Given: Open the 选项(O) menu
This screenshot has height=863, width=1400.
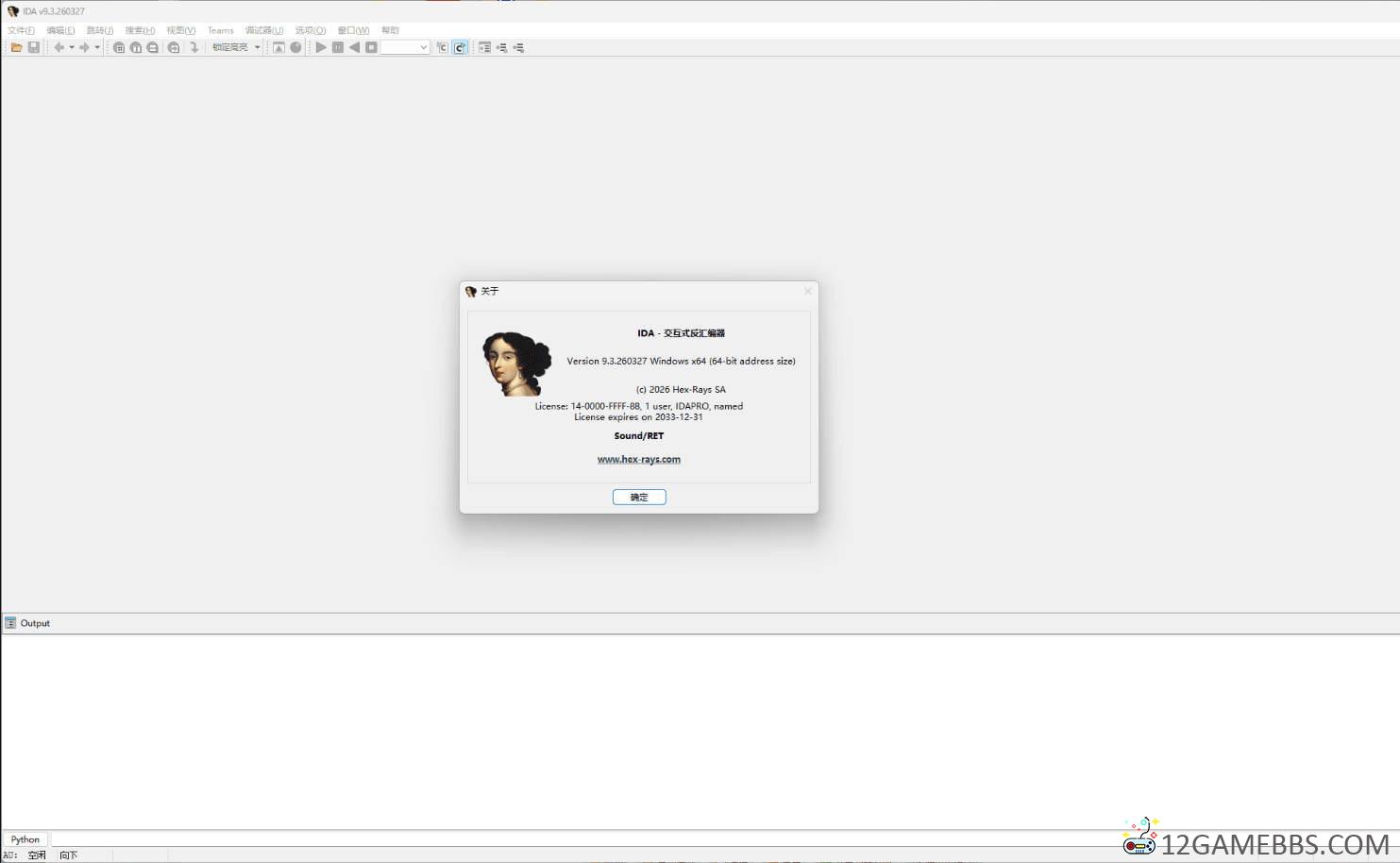Looking at the screenshot, I should [311, 30].
